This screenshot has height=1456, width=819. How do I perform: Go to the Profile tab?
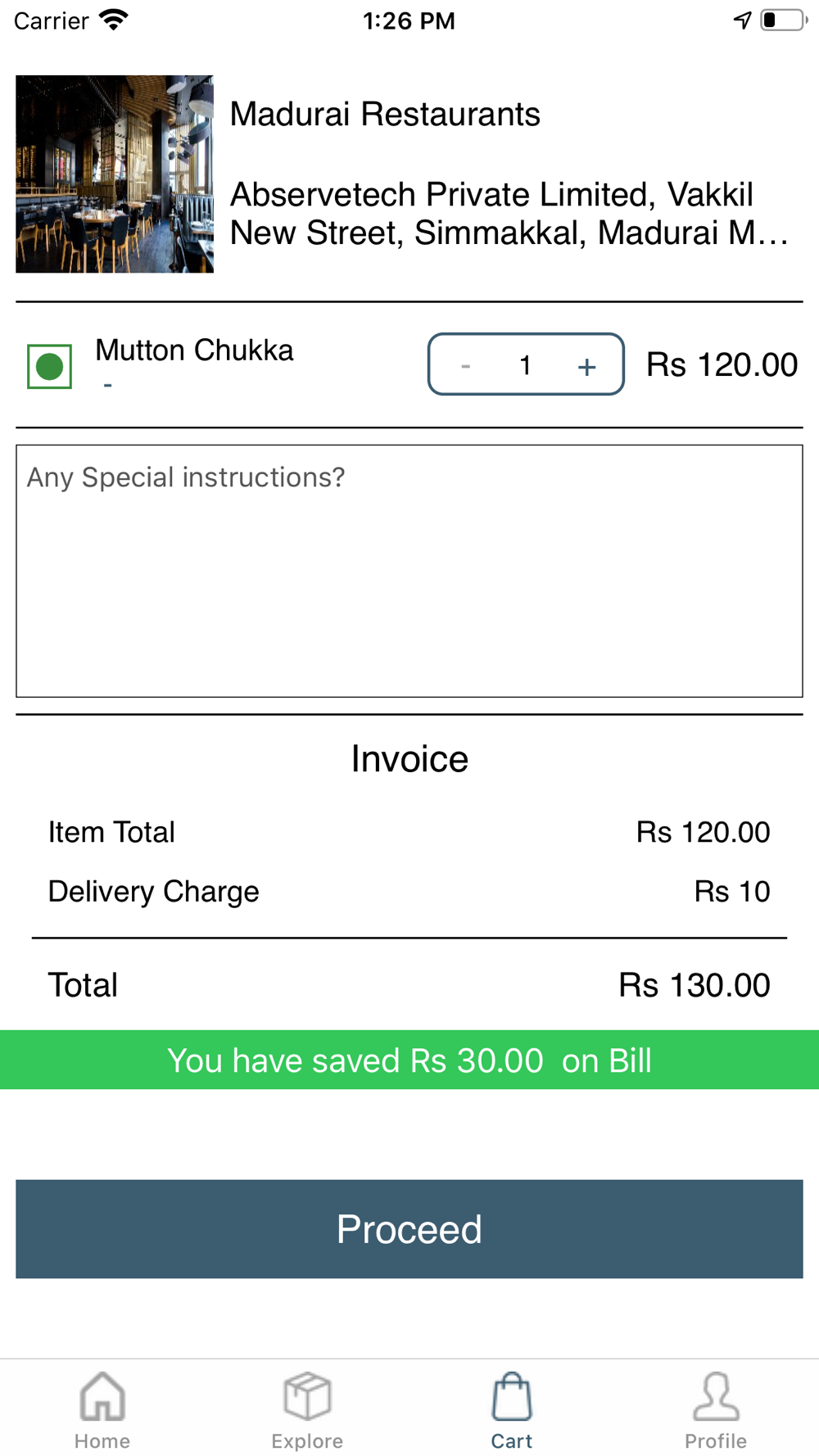(716, 1409)
